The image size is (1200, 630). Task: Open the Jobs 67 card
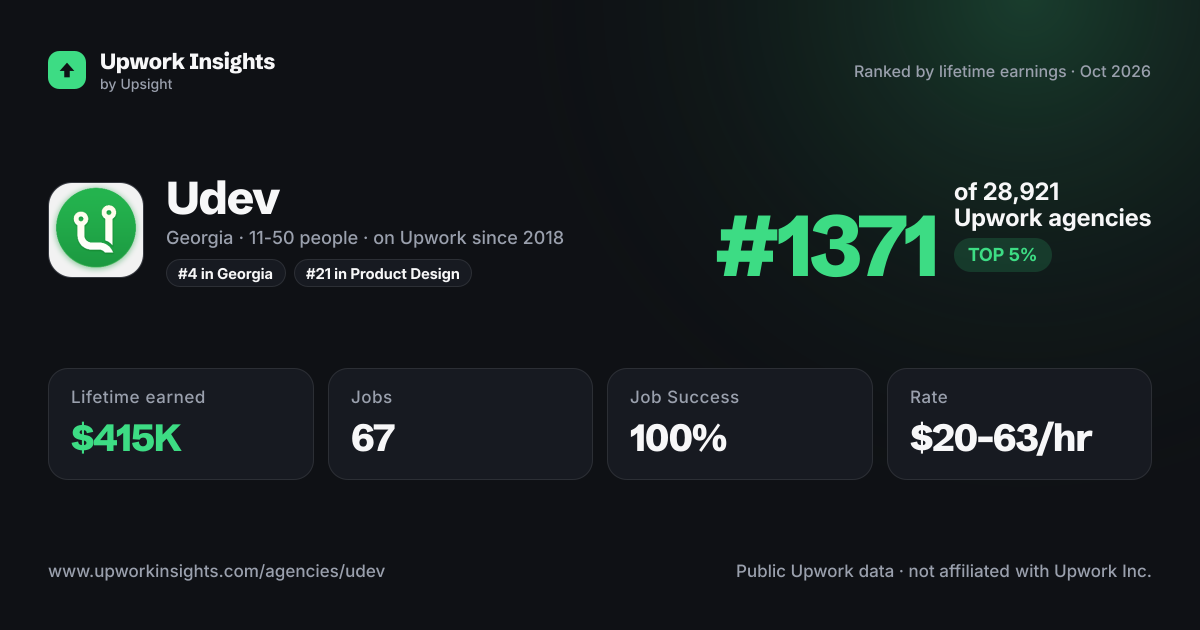pyautogui.click(x=460, y=424)
